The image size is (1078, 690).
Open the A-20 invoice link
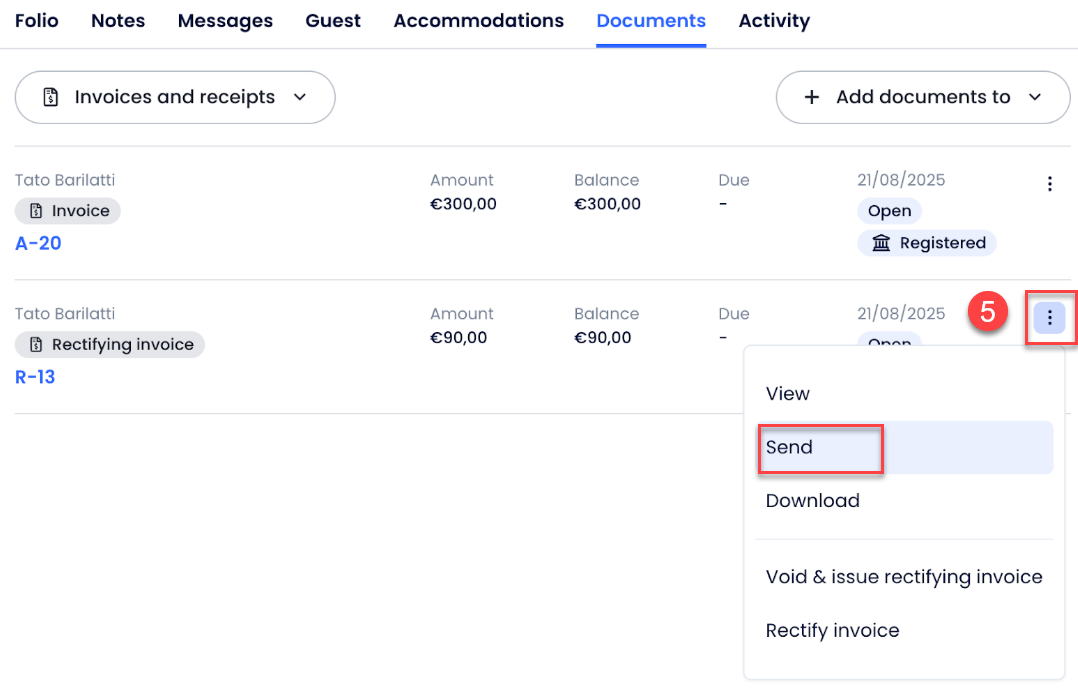[38, 243]
